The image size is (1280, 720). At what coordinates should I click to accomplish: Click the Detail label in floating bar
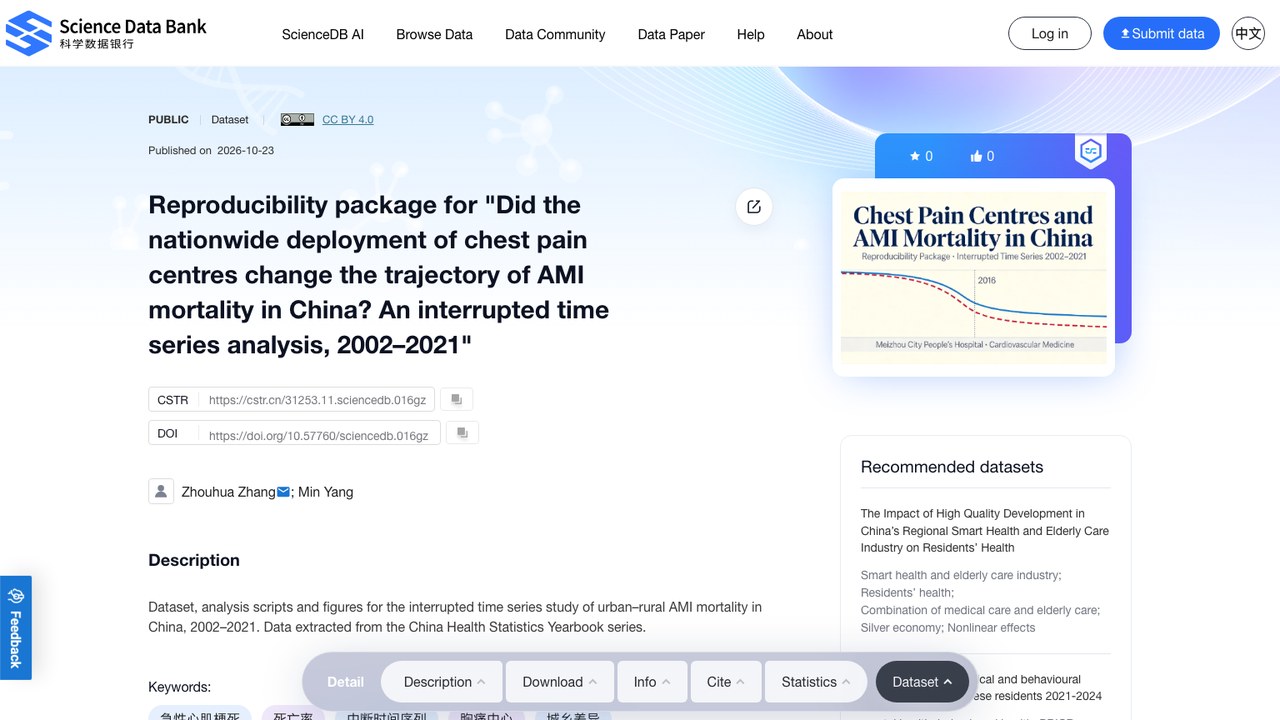pos(345,682)
